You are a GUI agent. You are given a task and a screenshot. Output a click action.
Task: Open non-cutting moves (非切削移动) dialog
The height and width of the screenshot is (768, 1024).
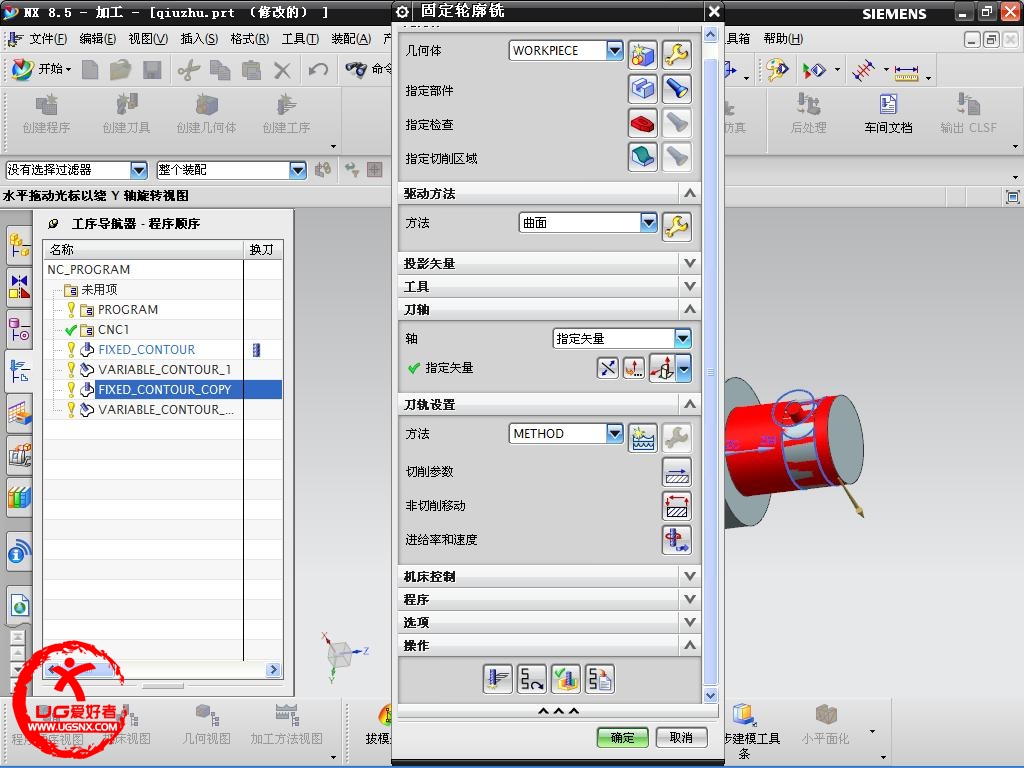pos(677,506)
